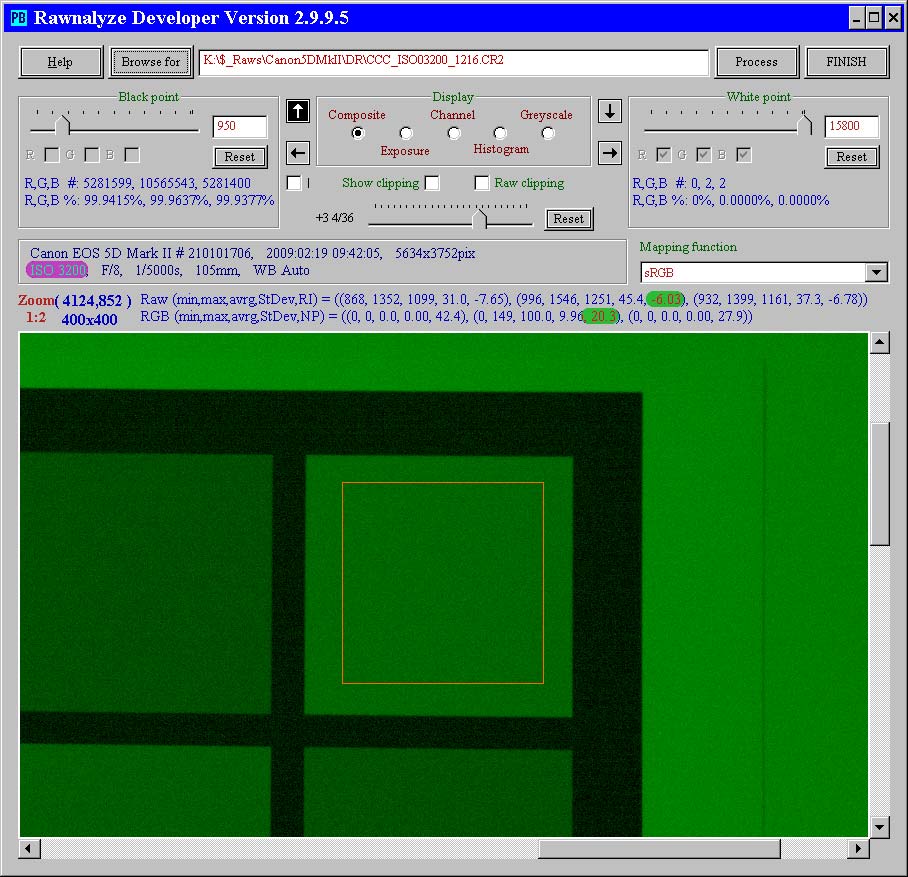908x877 pixels.
Task: Click the Browse for button
Action: [x=151, y=62]
